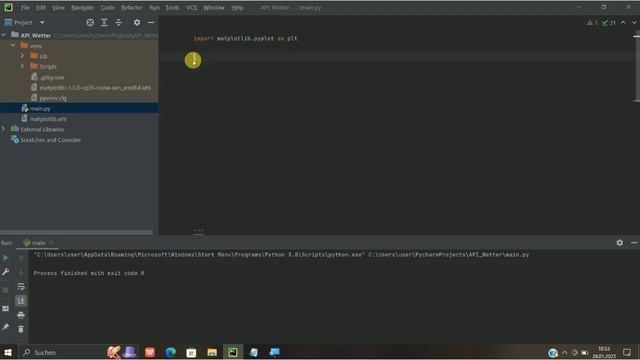Click Project panel horizontal scrollbar

(77, 232)
